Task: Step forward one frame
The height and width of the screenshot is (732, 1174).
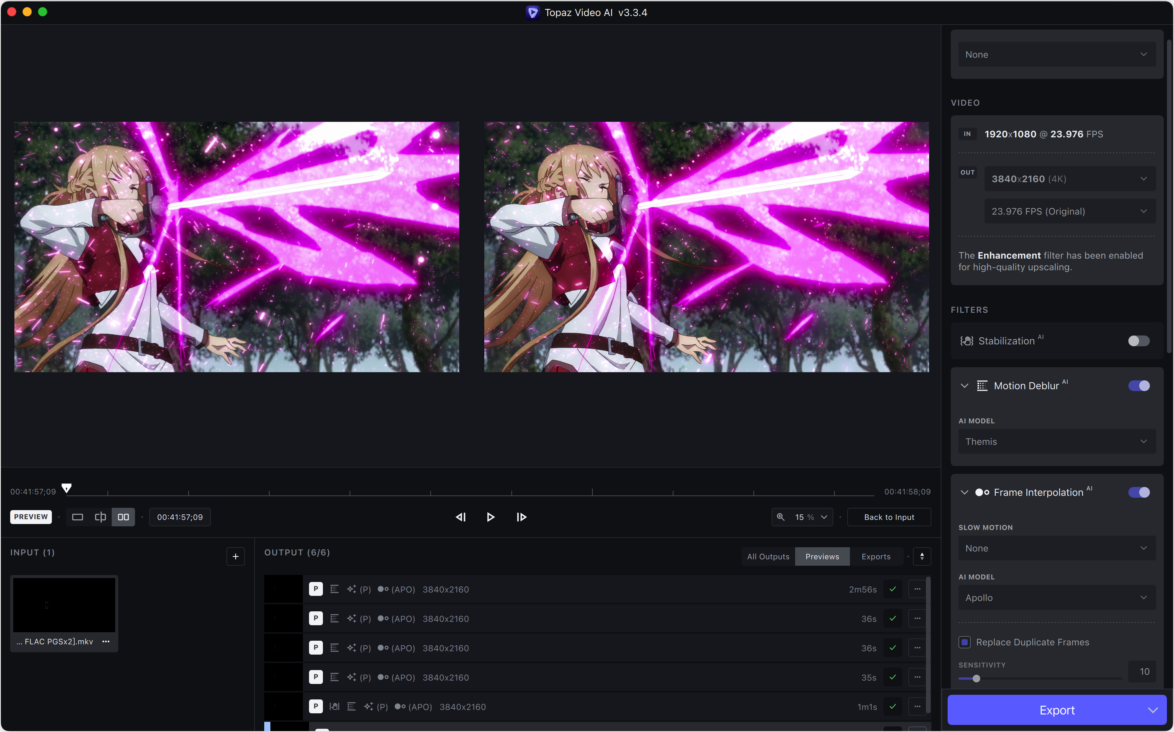Action: 521,517
